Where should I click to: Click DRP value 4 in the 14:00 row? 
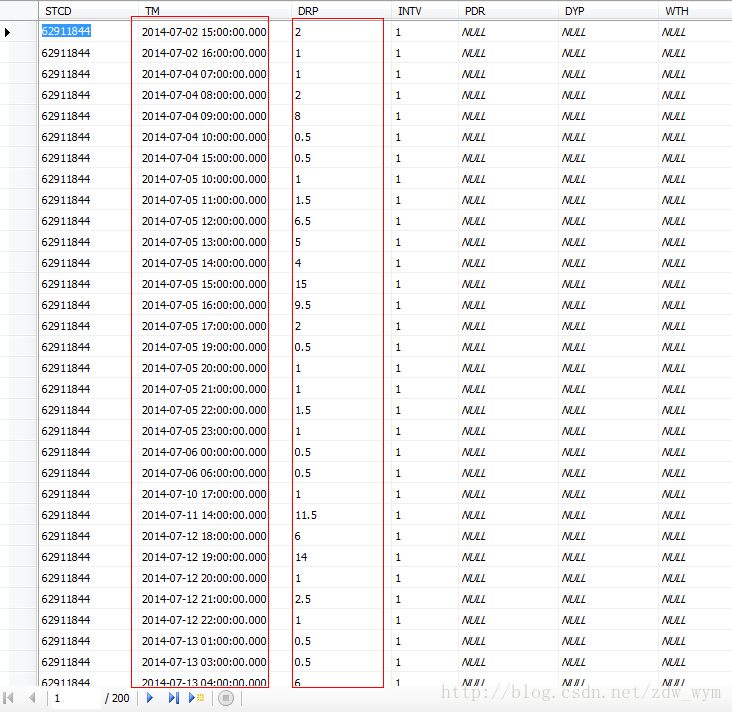pos(298,263)
